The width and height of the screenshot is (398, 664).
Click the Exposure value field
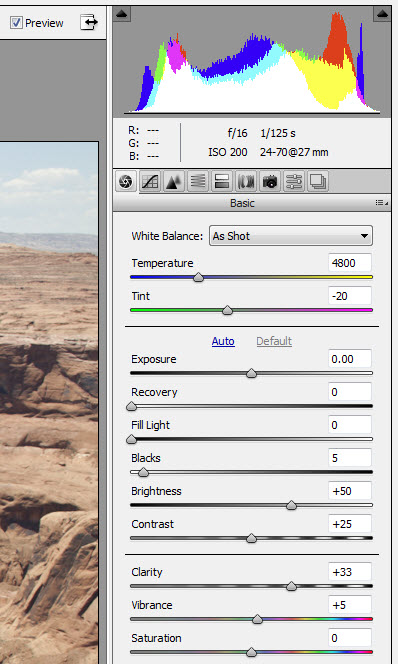coord(350,359)
